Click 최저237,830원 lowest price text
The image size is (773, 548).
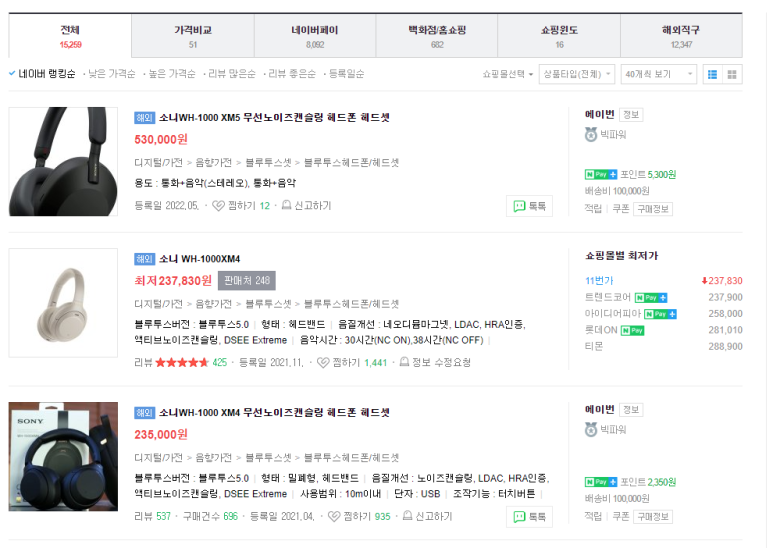(173, 281)
